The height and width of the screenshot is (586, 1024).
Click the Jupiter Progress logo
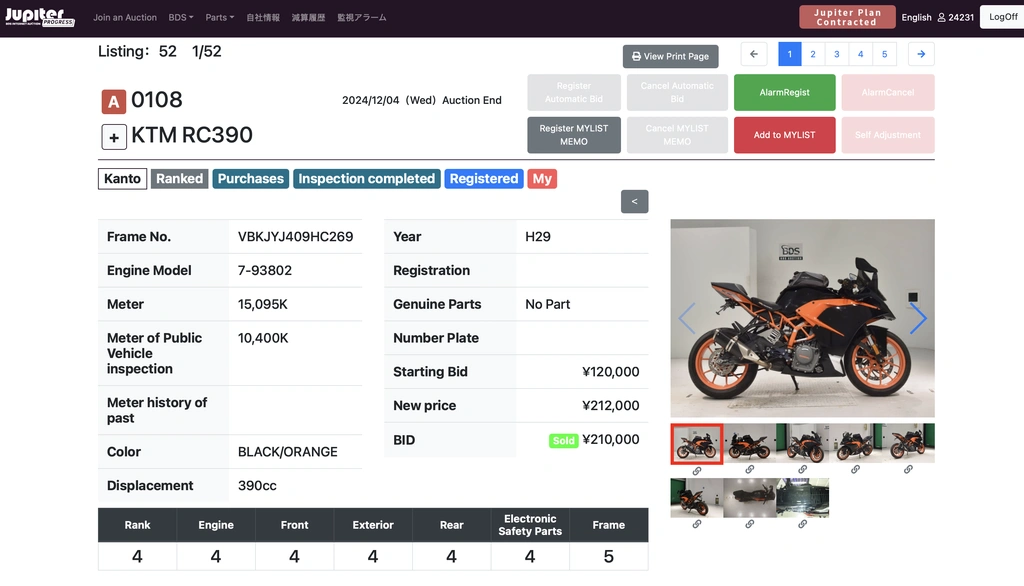[40, 17]
